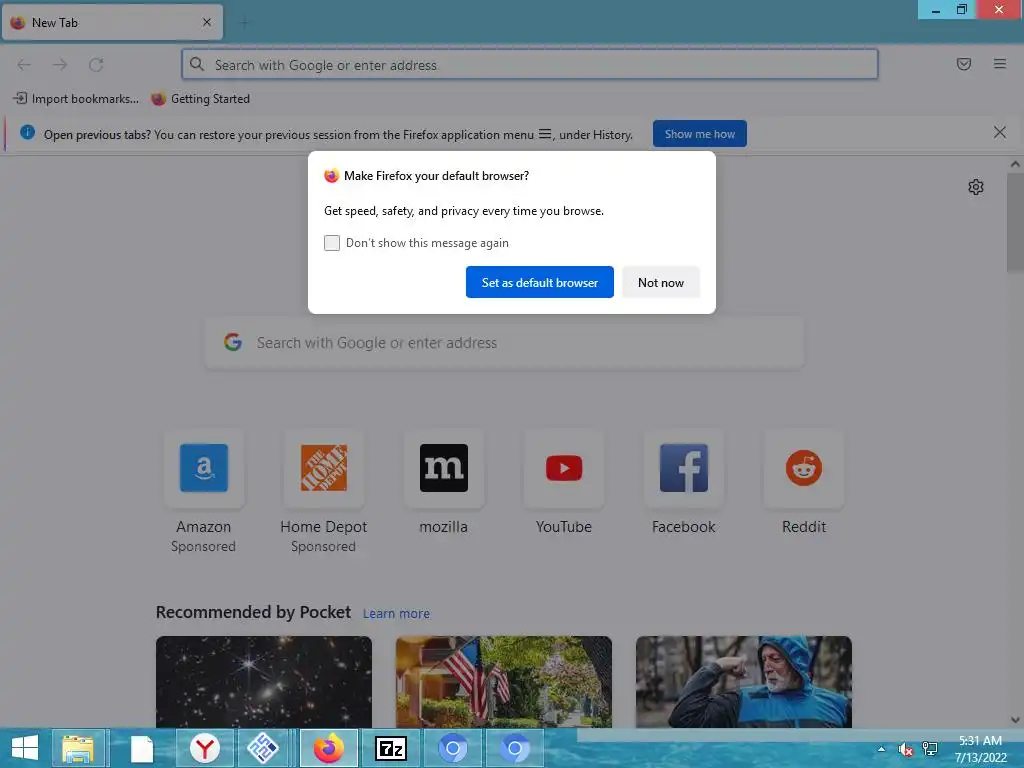Open the American flag Pocket story
This screenshot has width=1024, height=768.
point(504,682)
